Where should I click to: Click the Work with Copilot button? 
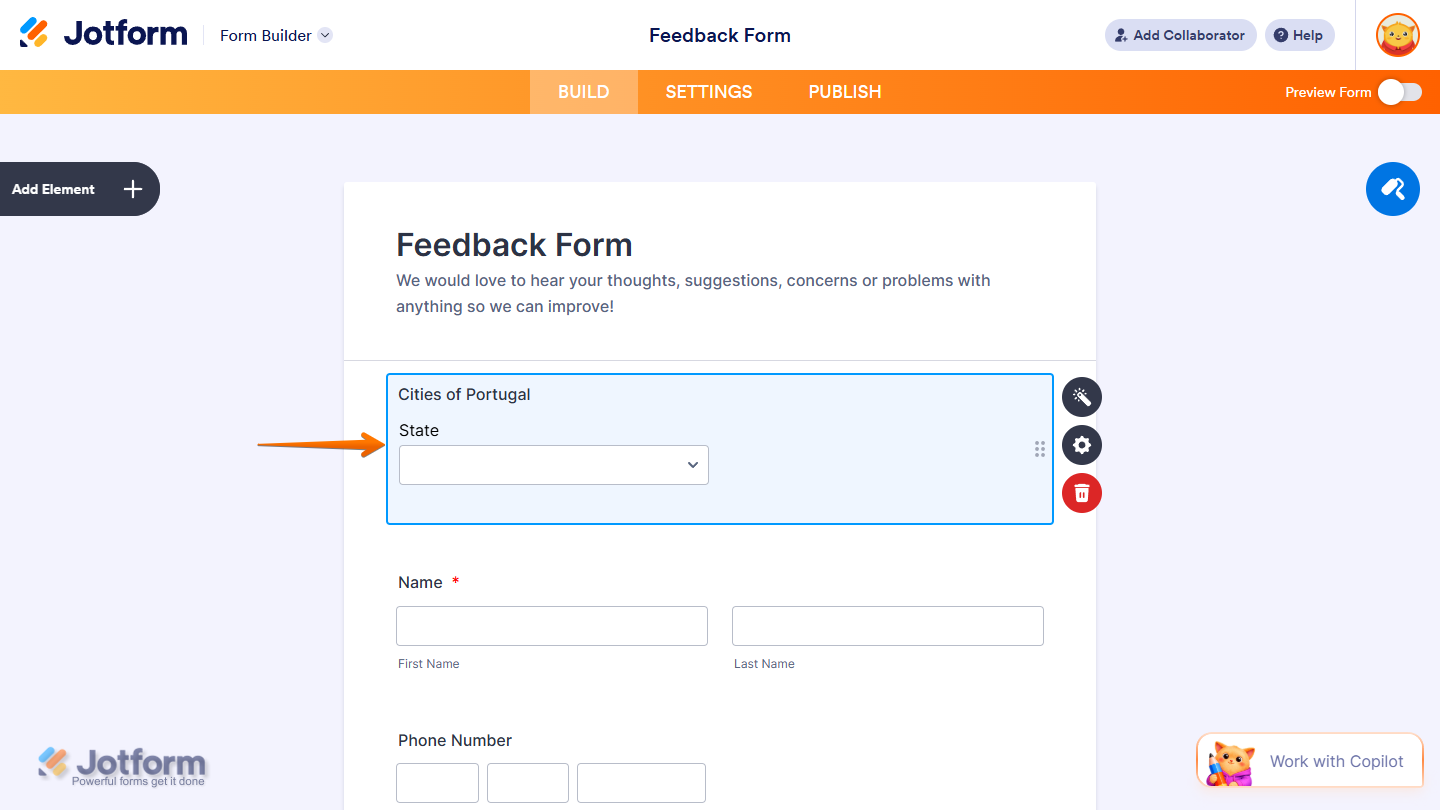(x=1336, y=760)
